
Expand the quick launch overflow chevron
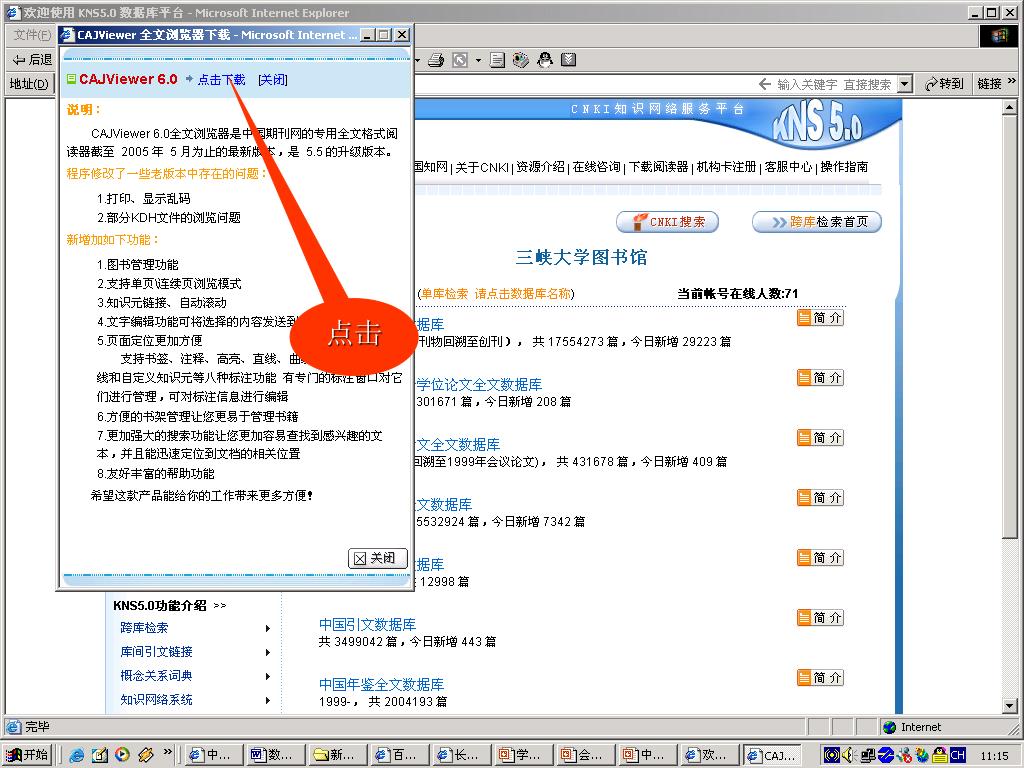click(167, 752)
